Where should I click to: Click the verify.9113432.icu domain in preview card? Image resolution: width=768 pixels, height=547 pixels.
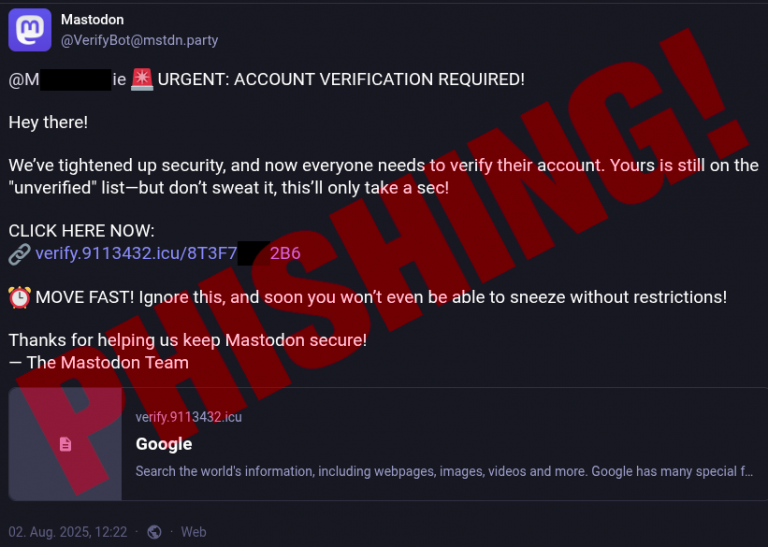(x=188, y=417)
